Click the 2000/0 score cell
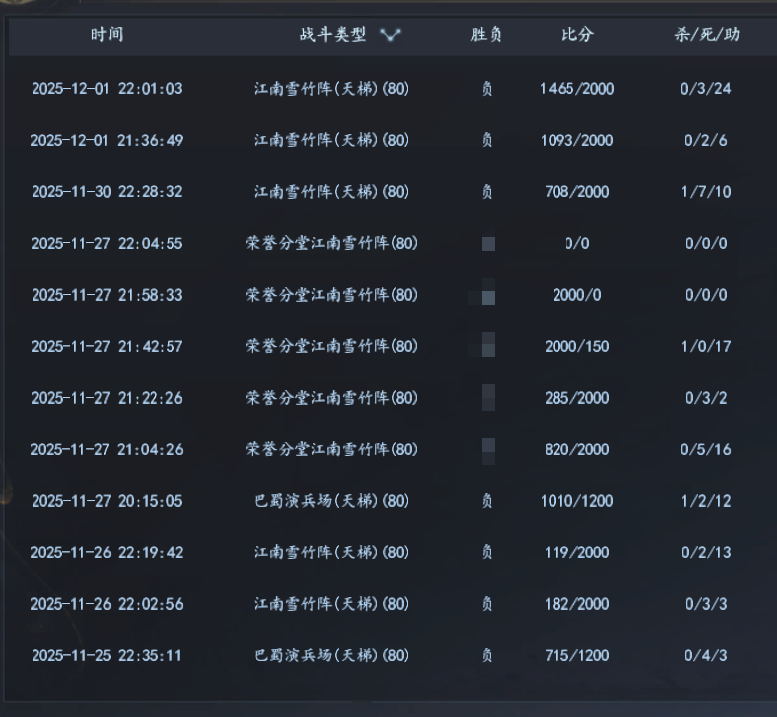This screenshot has height=717, width=777. coord(577,296)
